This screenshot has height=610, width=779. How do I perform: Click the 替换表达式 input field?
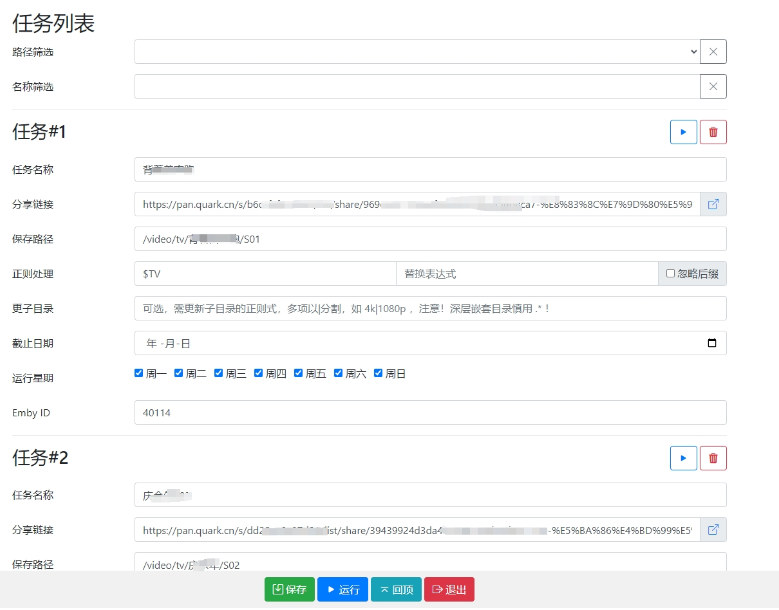[526, 274]
